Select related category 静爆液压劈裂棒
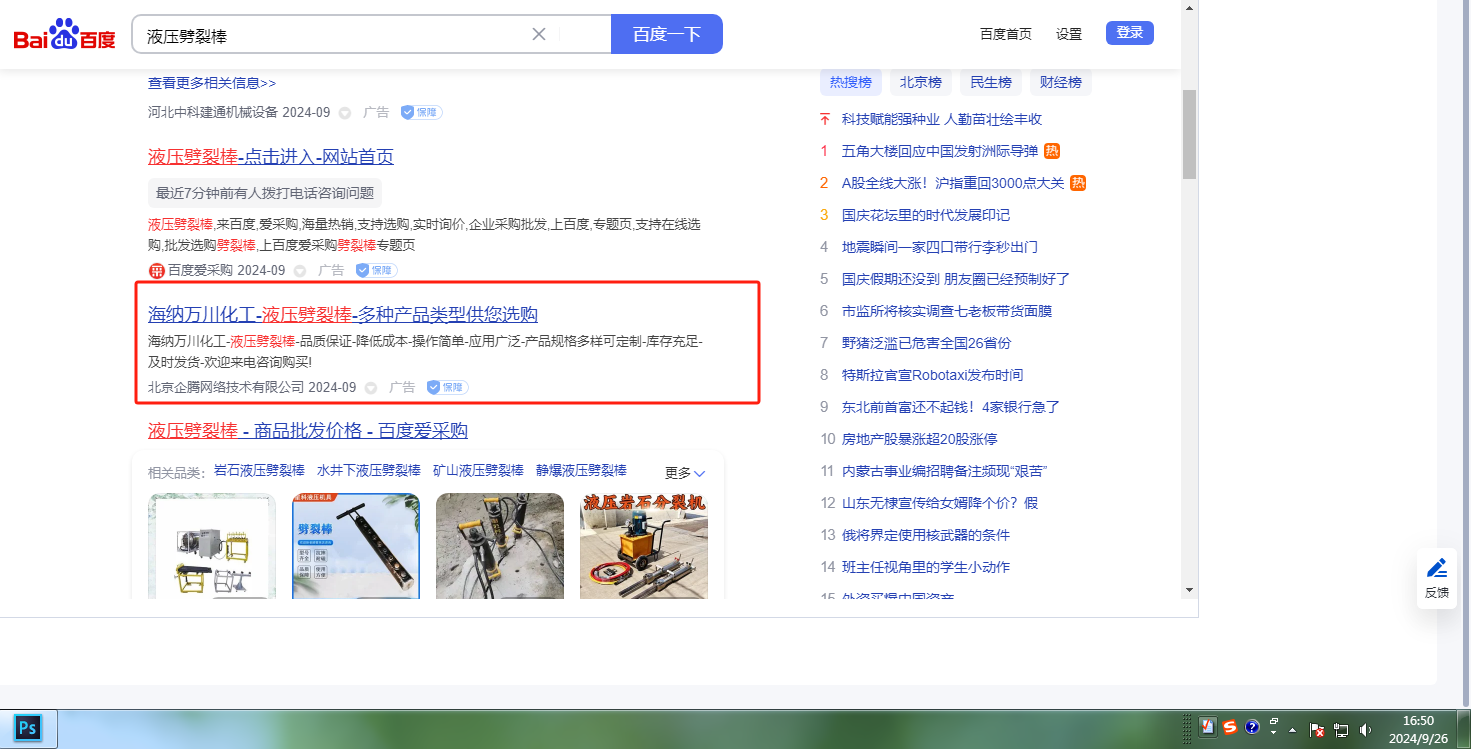 point(581,470)
